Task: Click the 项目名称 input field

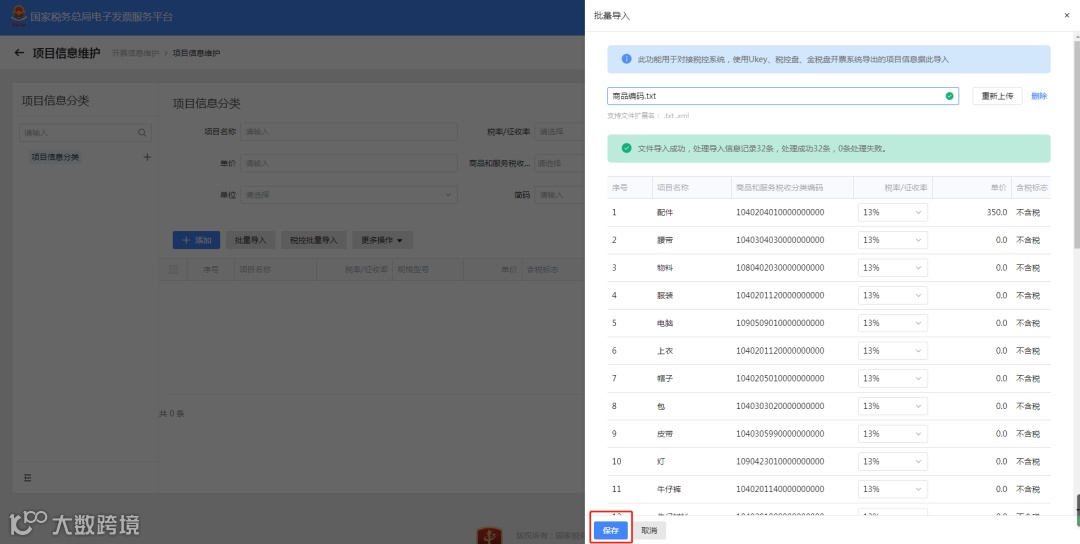Action: point(349,132)
